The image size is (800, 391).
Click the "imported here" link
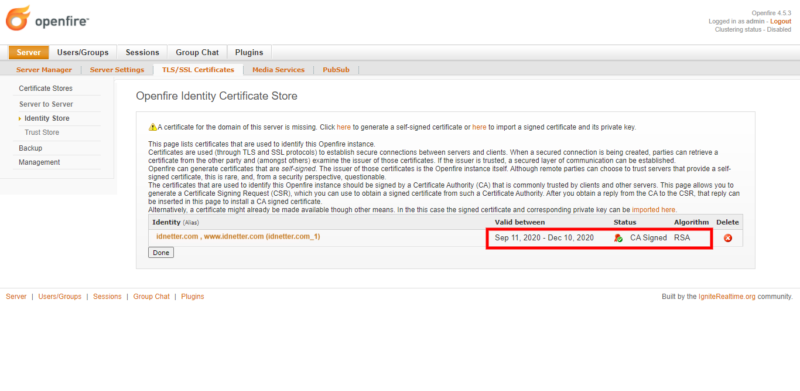pos(654,210)
